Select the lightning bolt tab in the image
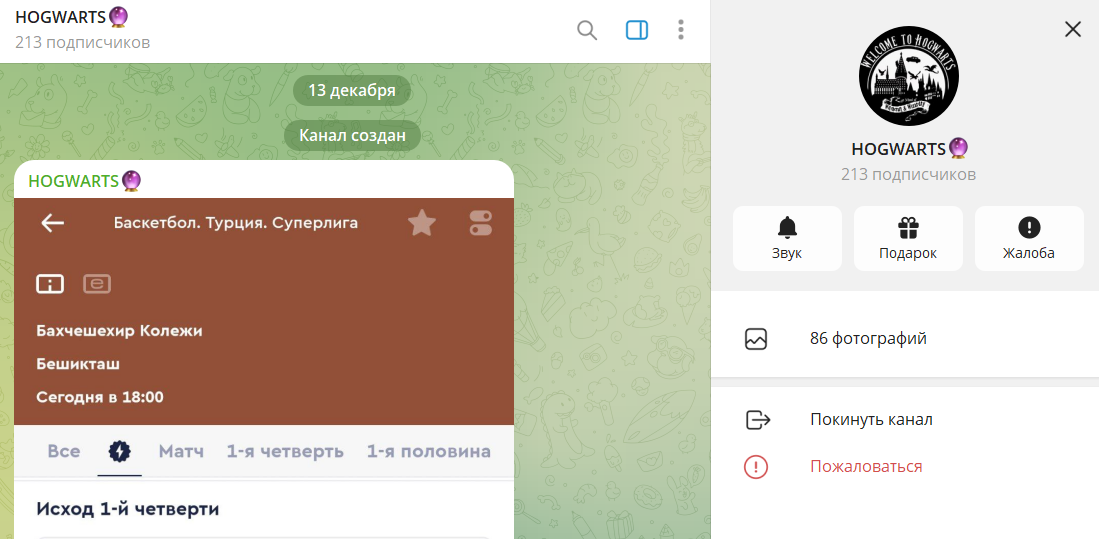This screenshot has width=1099, height=539. [120, 451]
